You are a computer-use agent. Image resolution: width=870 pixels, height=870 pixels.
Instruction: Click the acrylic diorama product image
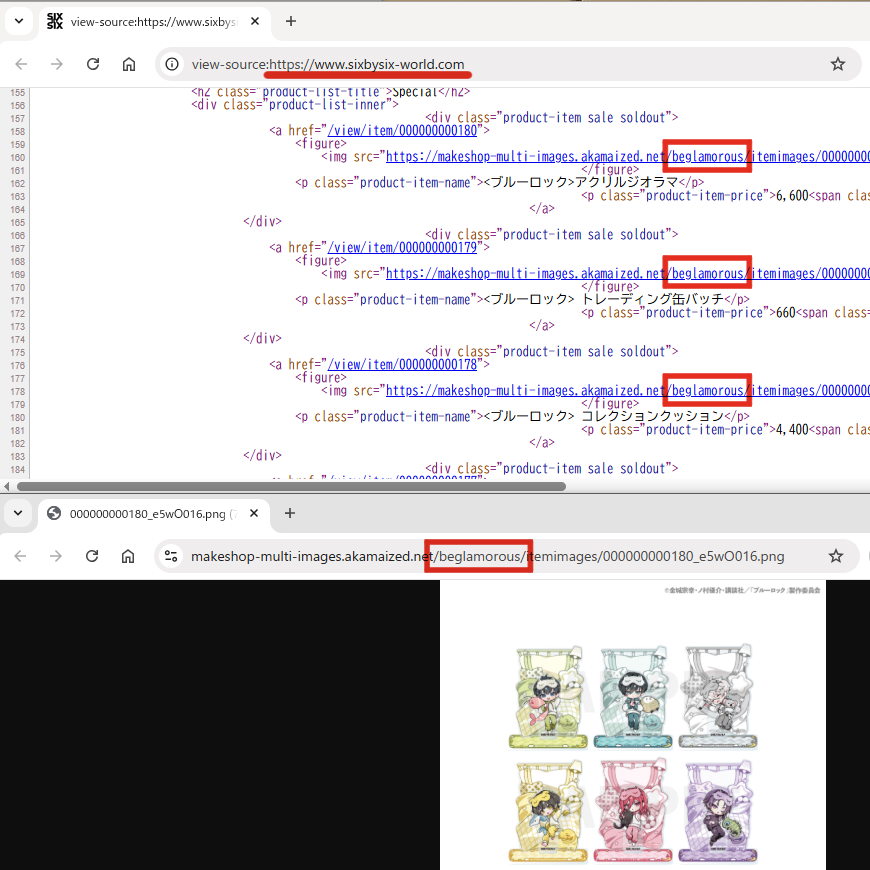[633, 725]
